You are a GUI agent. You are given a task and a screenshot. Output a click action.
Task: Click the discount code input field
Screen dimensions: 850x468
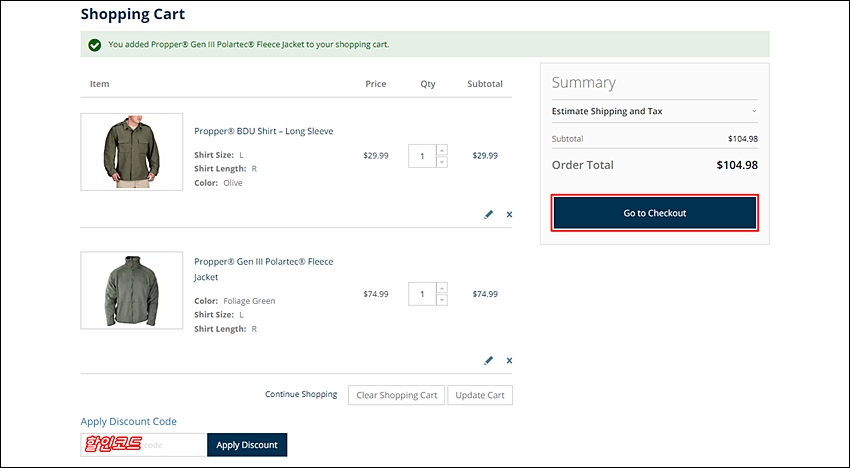144,445
